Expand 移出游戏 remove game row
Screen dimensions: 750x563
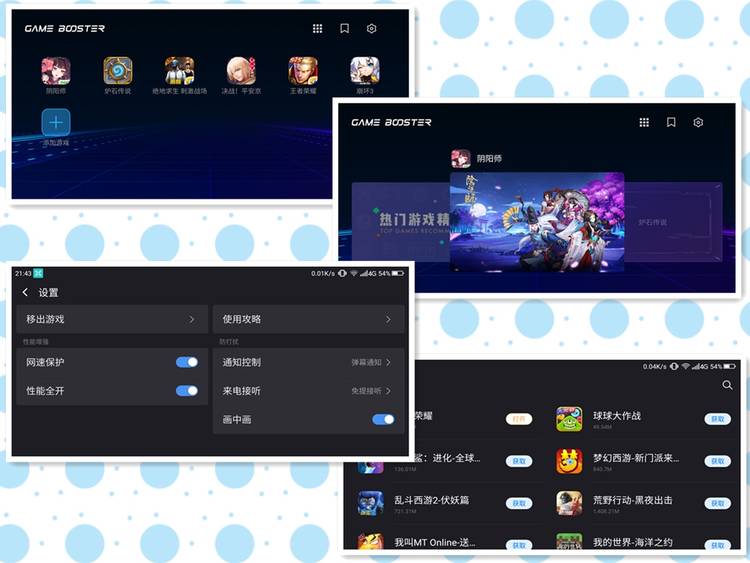pyautogui.click(x=112, y=319)
